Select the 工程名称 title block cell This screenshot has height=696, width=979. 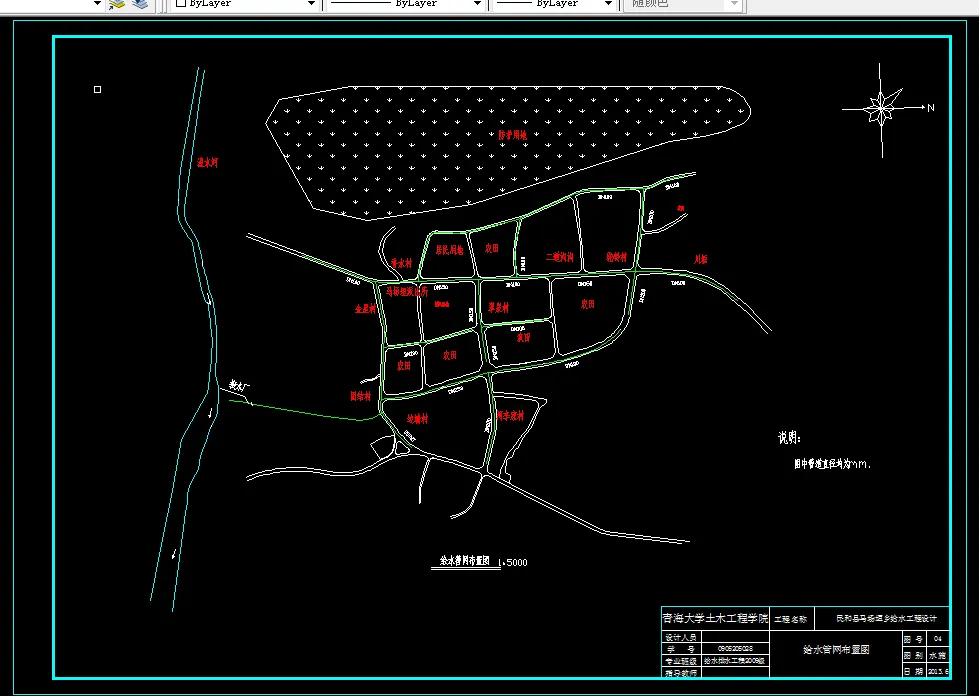tap(790, 619)
